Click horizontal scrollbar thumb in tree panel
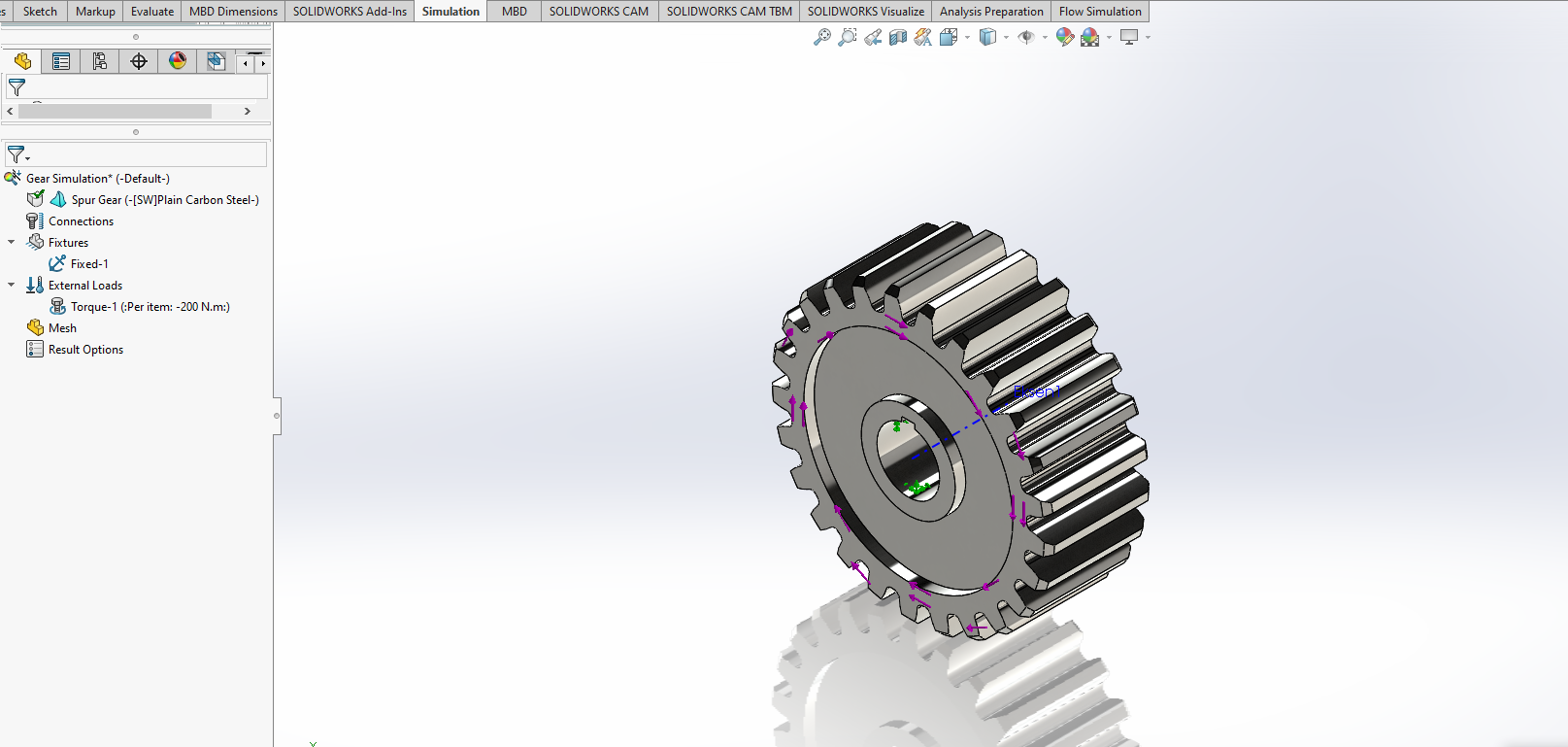The image size is (1568, 747). [115, 111]
